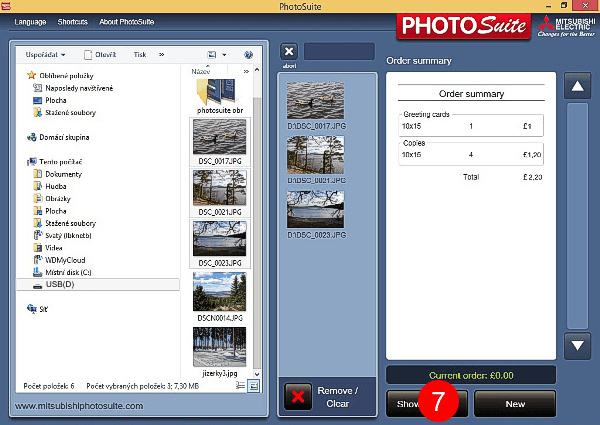
Task: Select the WDMyCloud network drive
Action: pos(59,260)
